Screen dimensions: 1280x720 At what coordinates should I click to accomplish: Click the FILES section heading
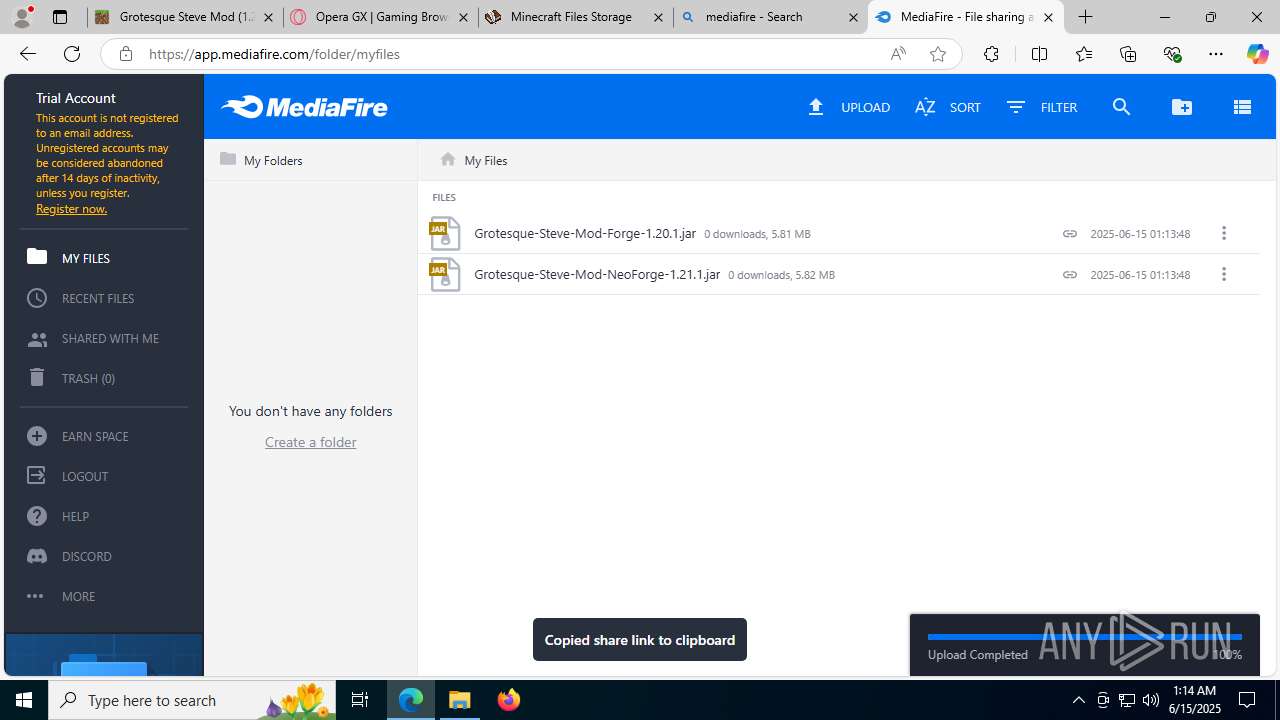click(444, 198)
